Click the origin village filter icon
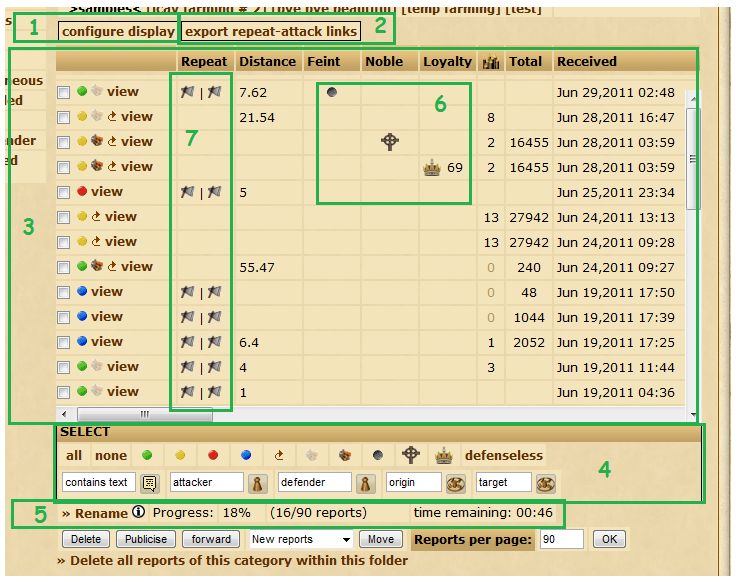The width and height of the screenshot is (739, 582). (455, 483)
